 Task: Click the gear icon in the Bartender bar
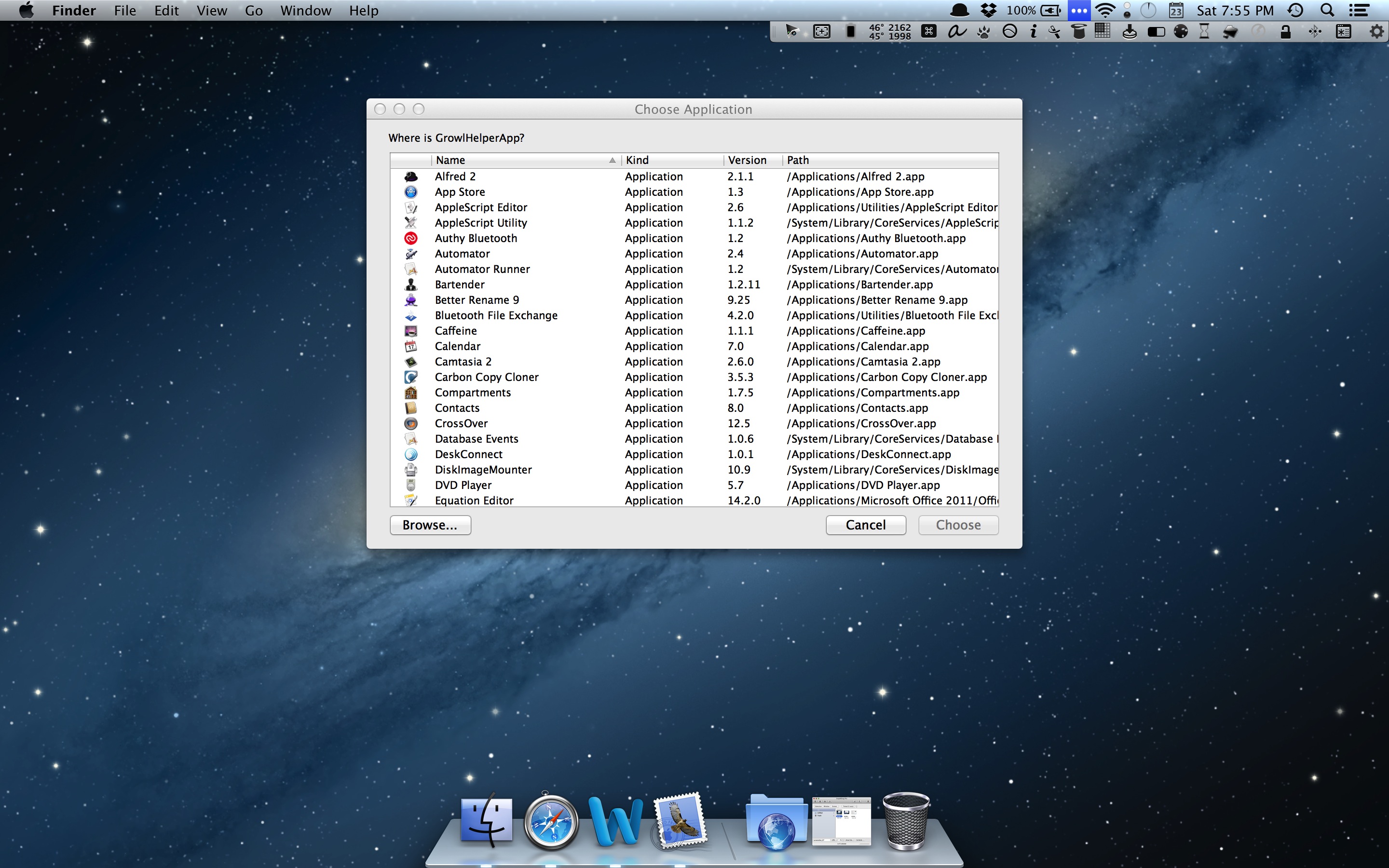[x=1376, y=31]
